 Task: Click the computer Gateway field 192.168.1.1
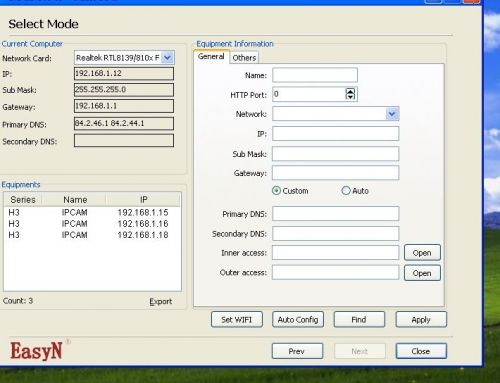pos(124,106)
